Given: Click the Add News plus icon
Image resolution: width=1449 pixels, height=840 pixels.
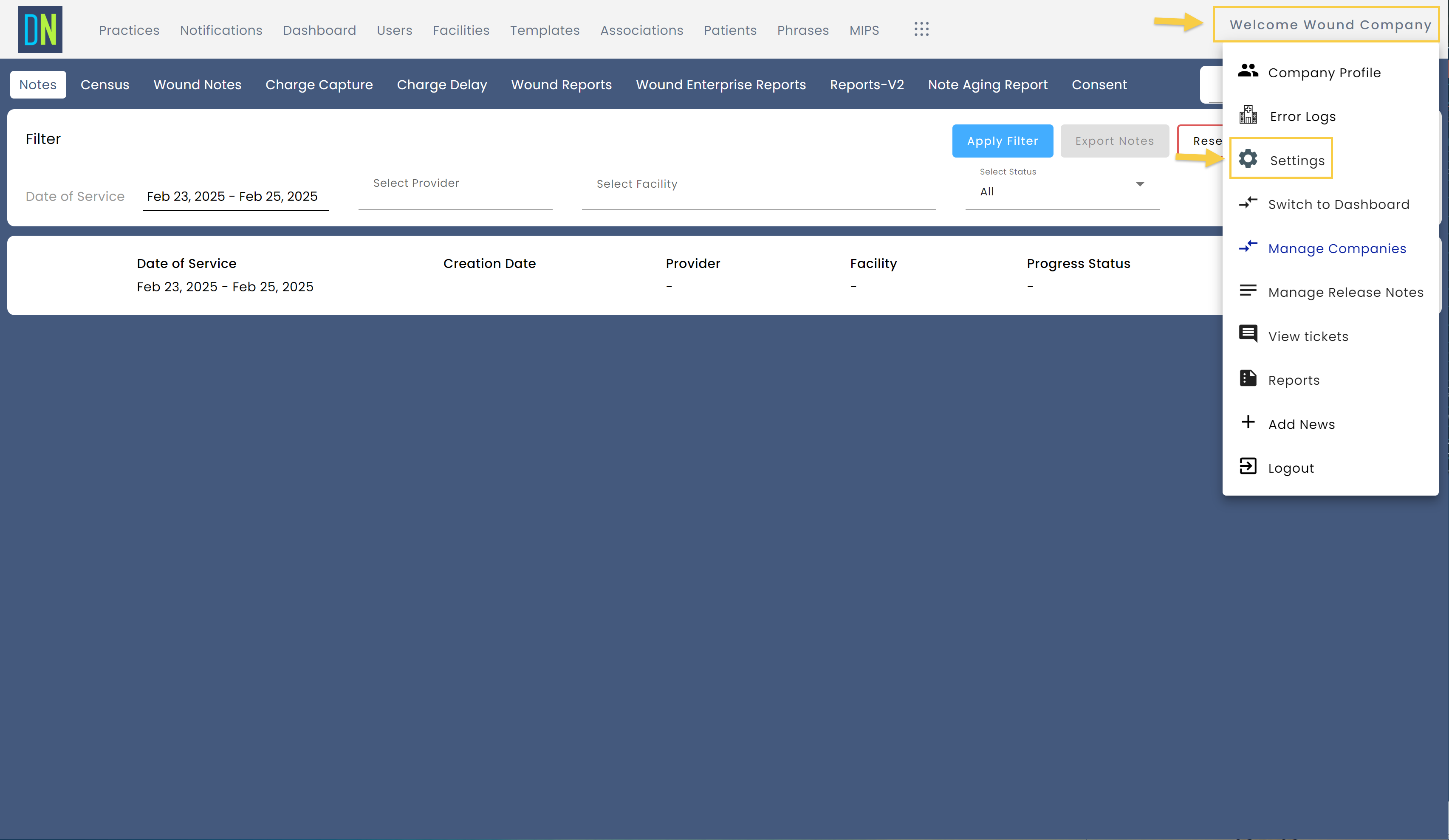Looking at the screenshot, I should [x=1248, y=423].
